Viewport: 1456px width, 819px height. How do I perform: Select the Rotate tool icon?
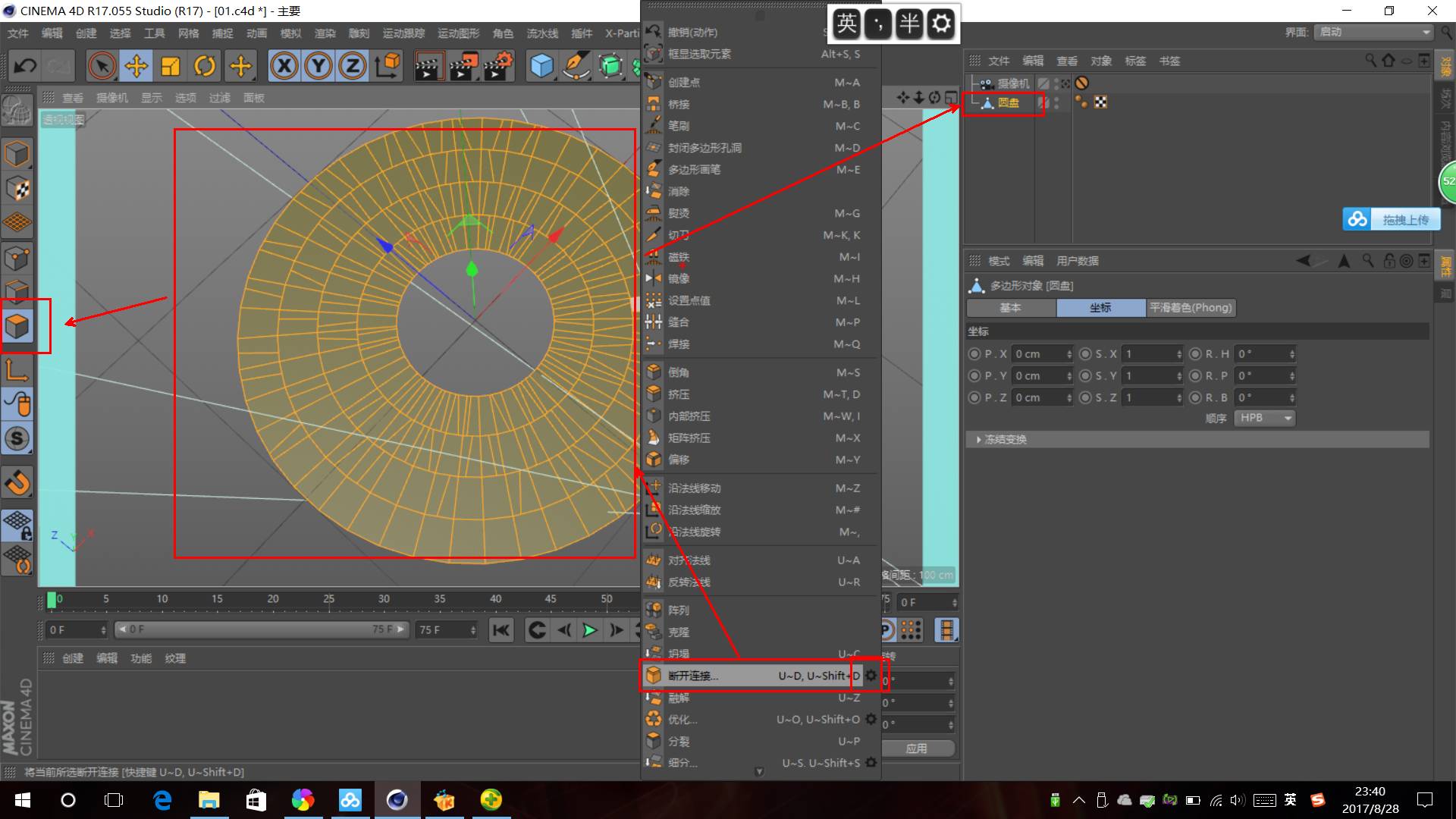point(205,66)
